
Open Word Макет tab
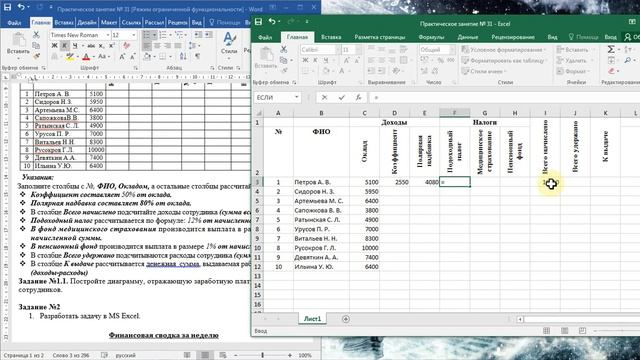coord(109,23)
